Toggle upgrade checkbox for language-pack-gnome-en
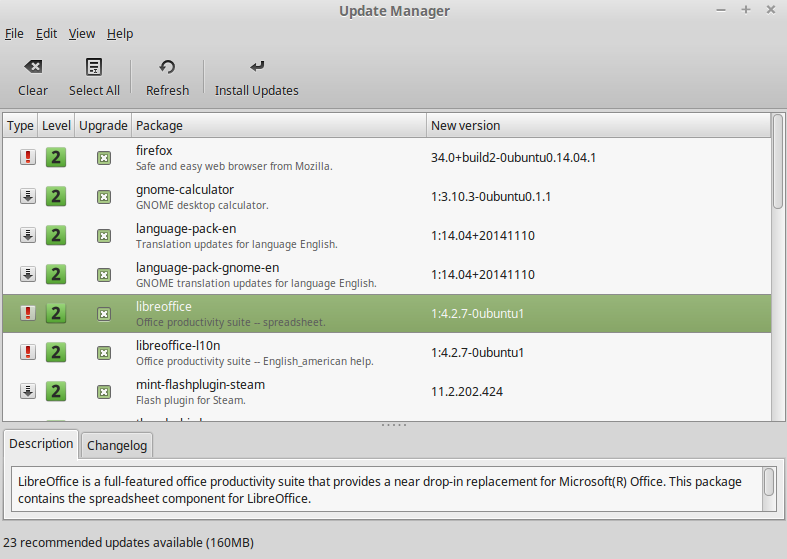 click(104, 275)
